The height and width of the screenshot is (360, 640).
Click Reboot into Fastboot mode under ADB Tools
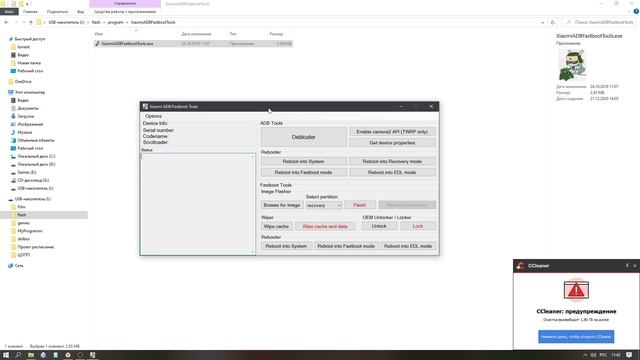pos(303,173)
